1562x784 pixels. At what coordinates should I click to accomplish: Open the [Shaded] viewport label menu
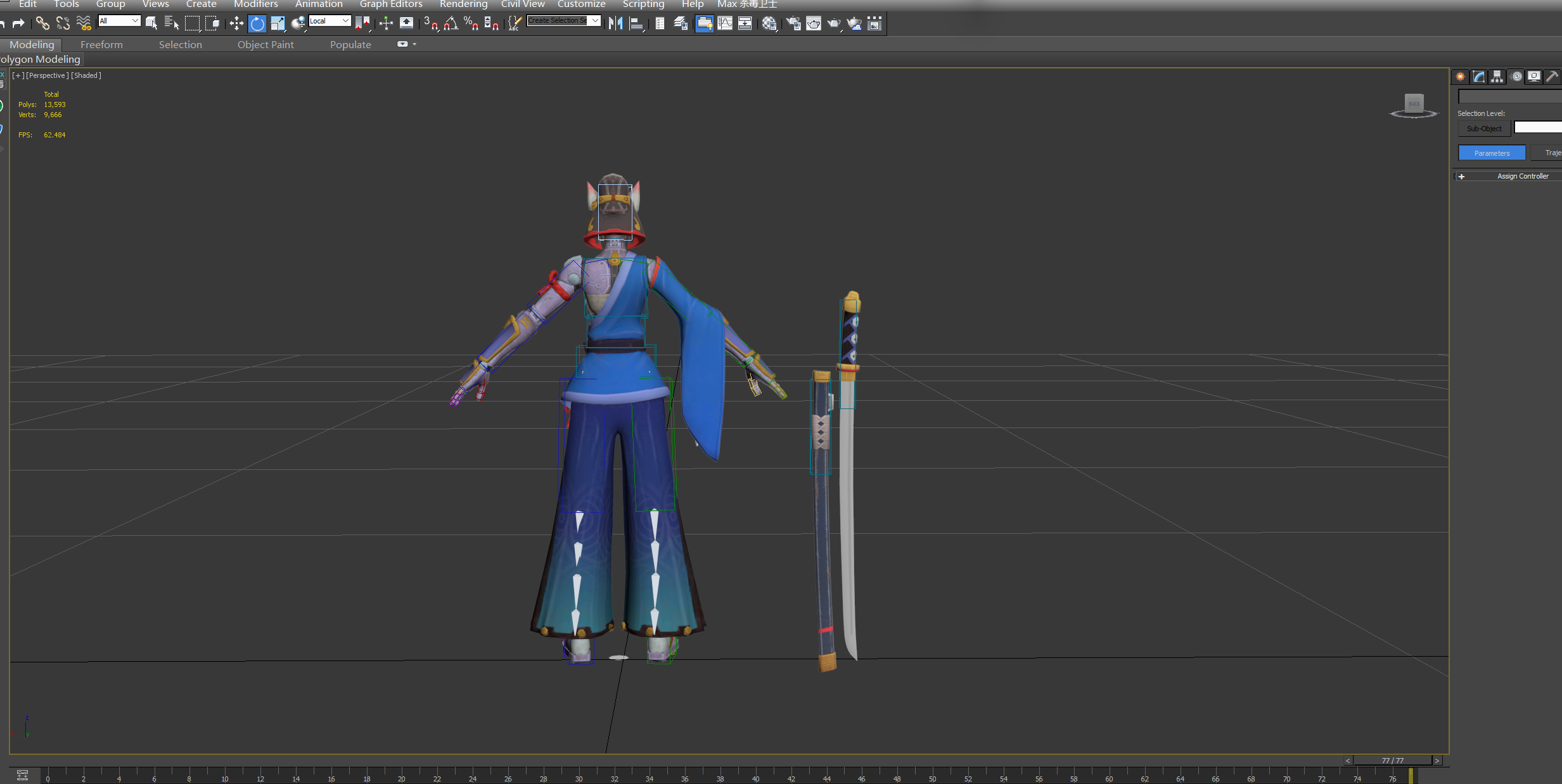coord(86,75)
